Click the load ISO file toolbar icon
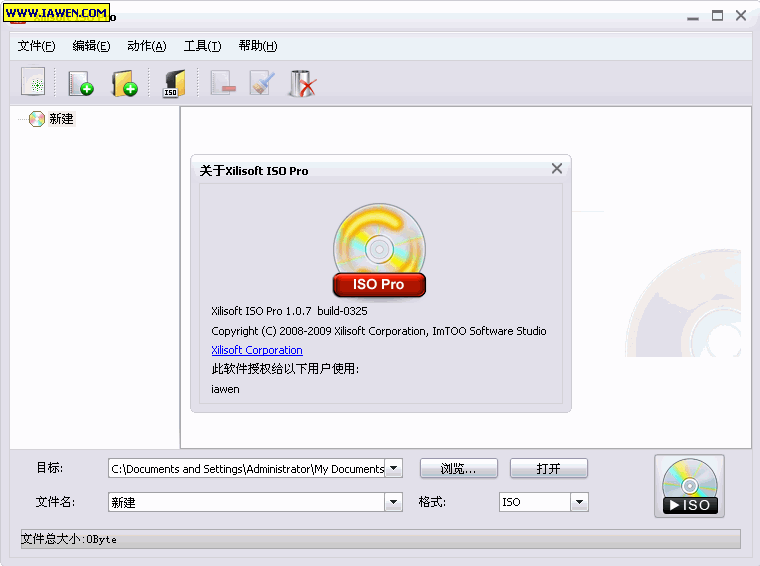This screenshot has width=760, height=566. 174,83
